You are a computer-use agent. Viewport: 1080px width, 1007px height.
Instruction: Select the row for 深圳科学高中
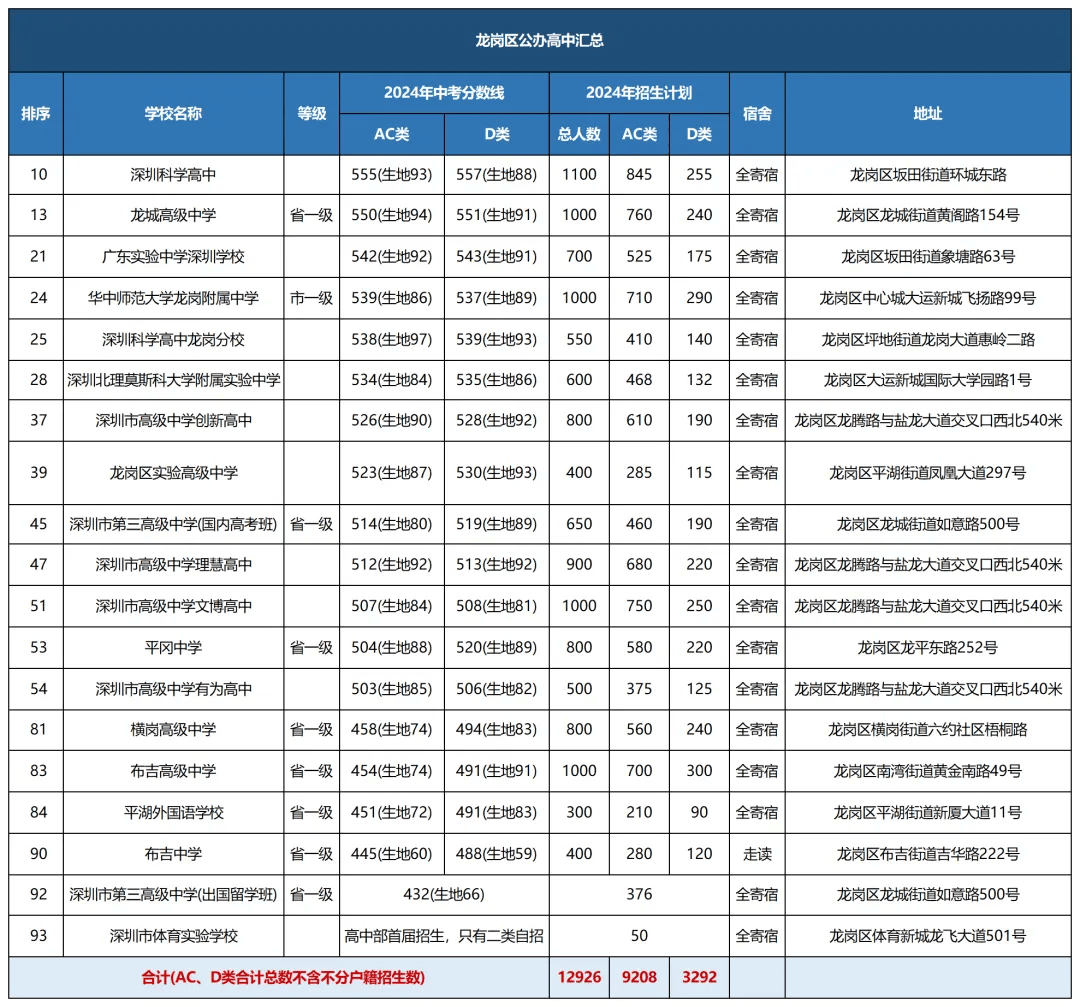(x=173, y=173)
